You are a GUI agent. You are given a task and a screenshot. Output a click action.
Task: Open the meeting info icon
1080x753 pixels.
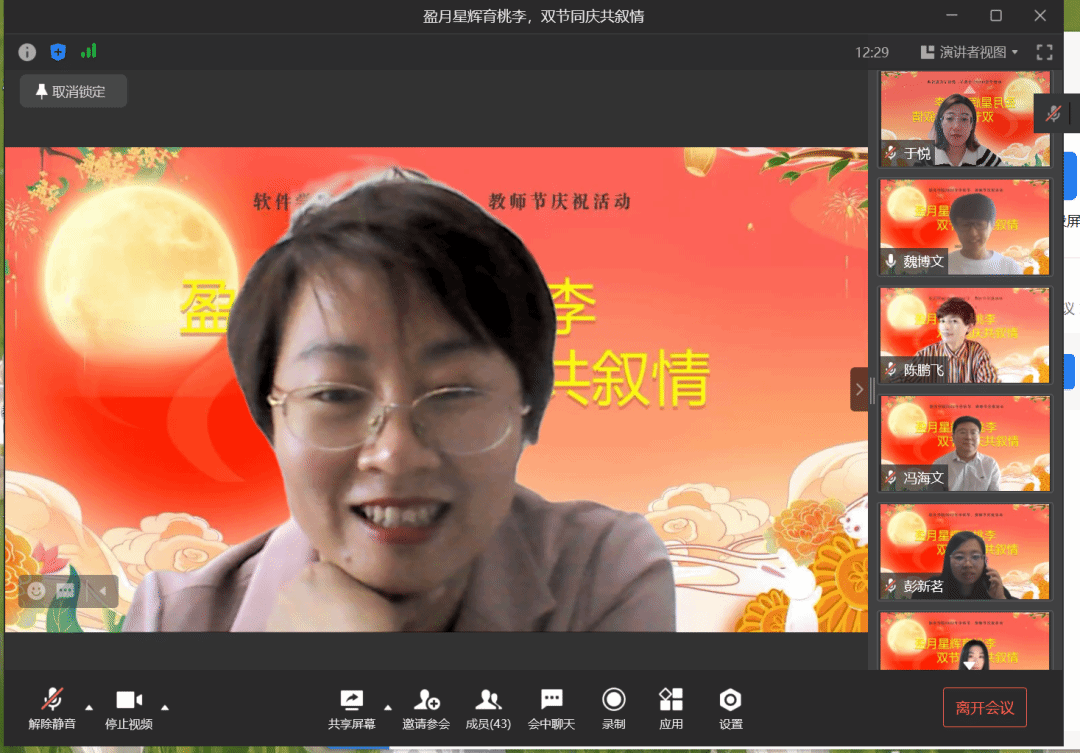pyautogui.click(x=27, y=52)
